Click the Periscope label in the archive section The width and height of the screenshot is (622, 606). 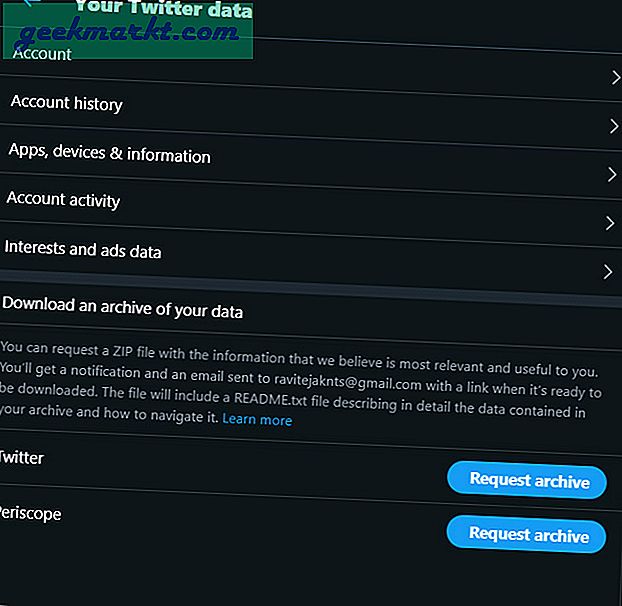[x=30, y=513]
